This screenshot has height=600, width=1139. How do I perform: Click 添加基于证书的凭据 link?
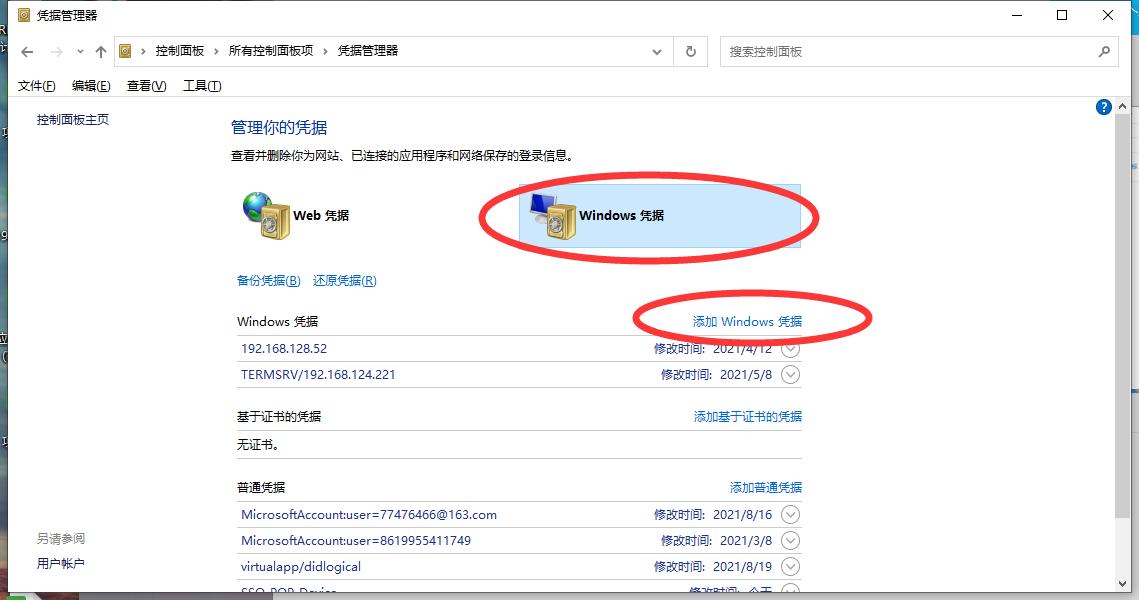[x=747, y=416]
